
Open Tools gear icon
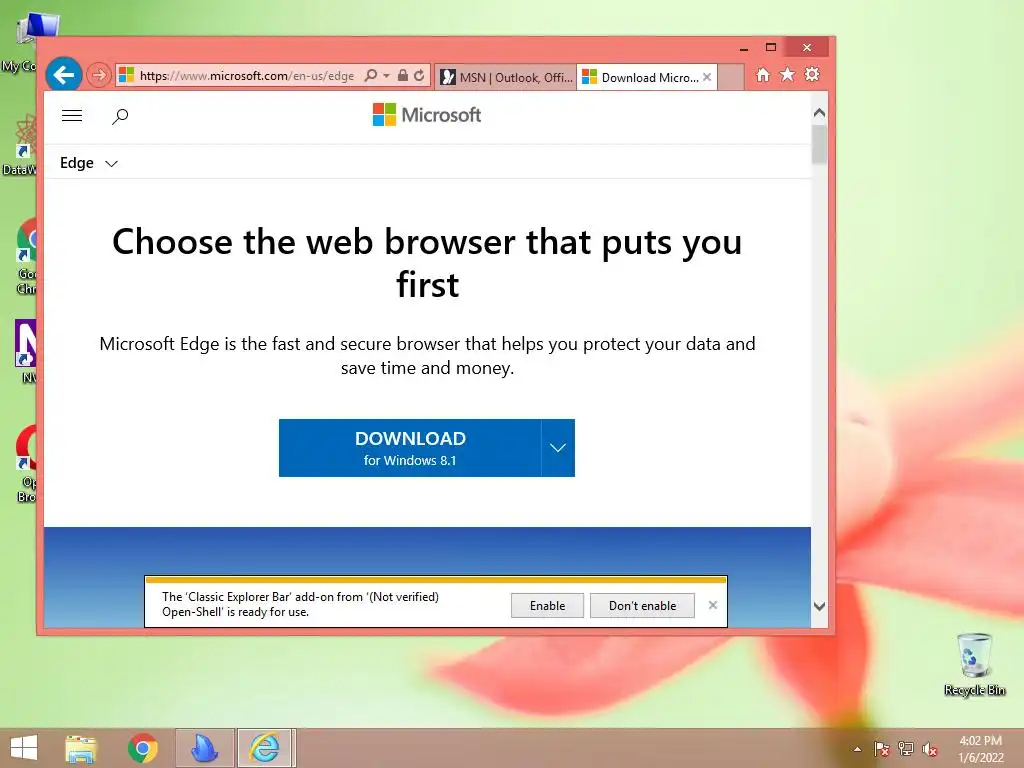(812, 74)
